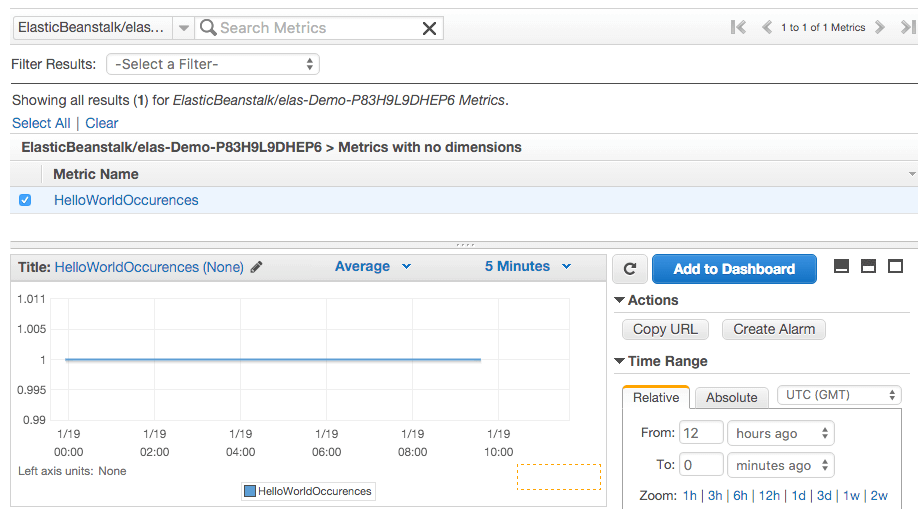The height and width of the screenshot is (515, 918).
Task: Open the Average statistic dropdown
Action: [x=373, y=266]
